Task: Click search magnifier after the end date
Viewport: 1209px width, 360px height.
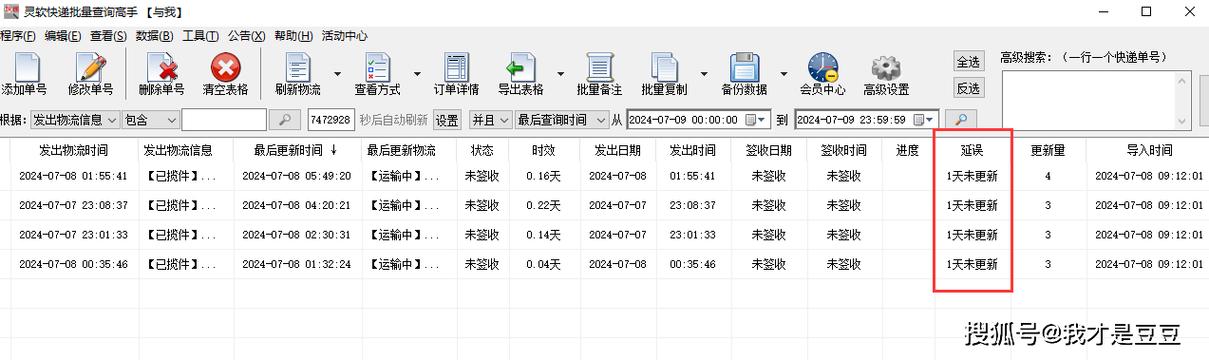Action: [x=960, y=120]
